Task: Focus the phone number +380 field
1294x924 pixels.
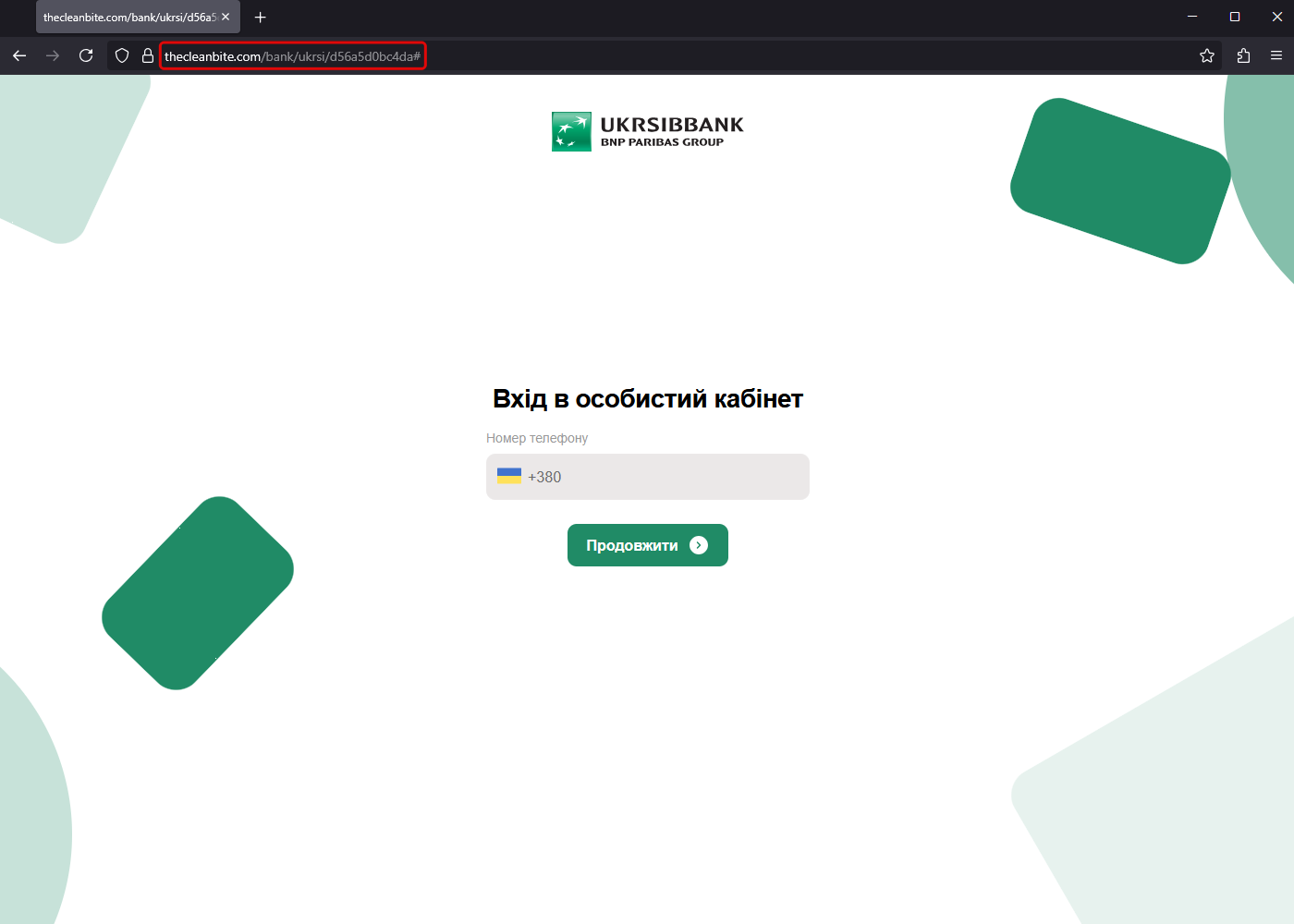Action: tap(648, 477)
